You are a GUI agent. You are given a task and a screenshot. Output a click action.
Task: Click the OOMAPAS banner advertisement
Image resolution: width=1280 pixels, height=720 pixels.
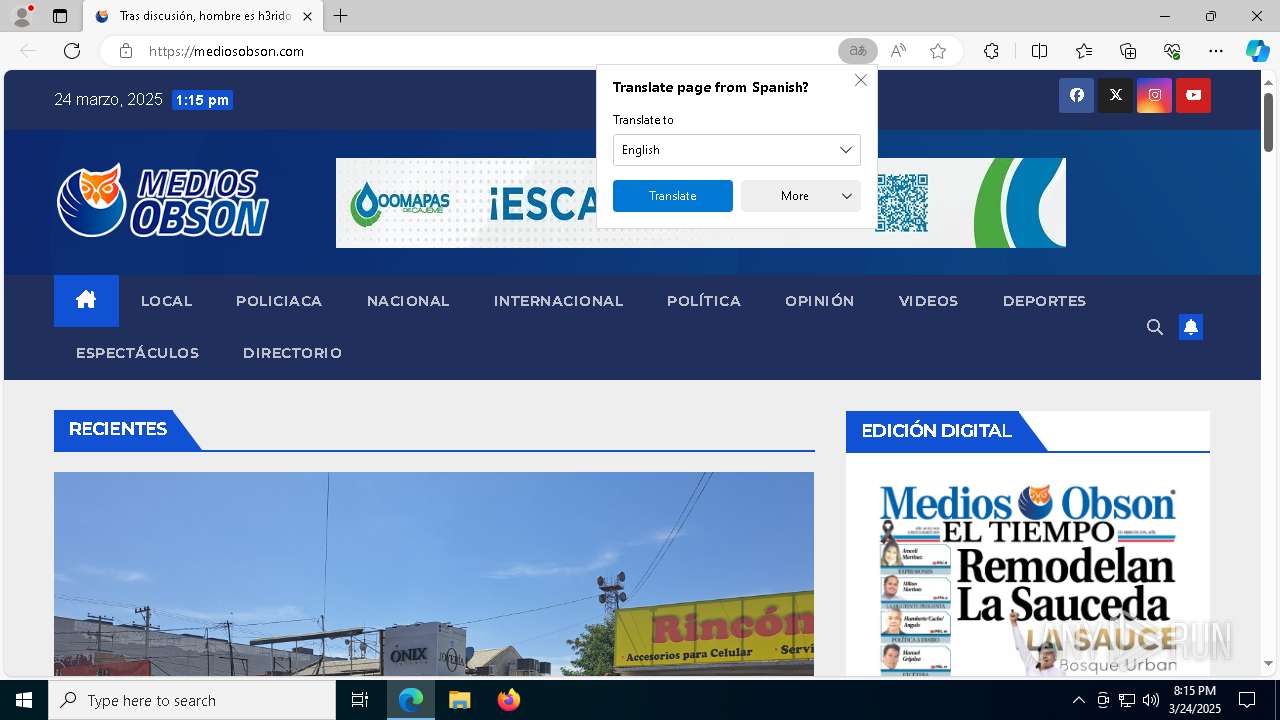[701, 203]
